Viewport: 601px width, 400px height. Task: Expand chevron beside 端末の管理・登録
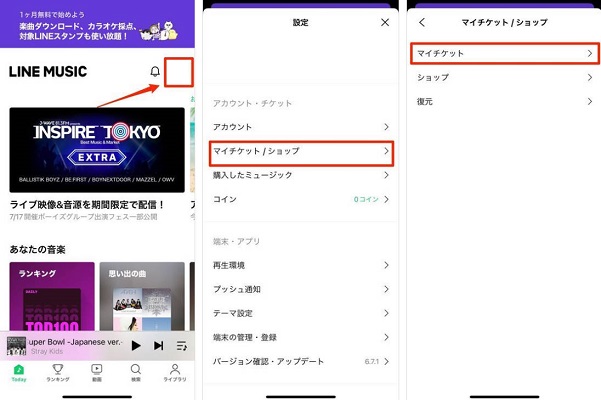pyautogui.click(x=386, y=337)
